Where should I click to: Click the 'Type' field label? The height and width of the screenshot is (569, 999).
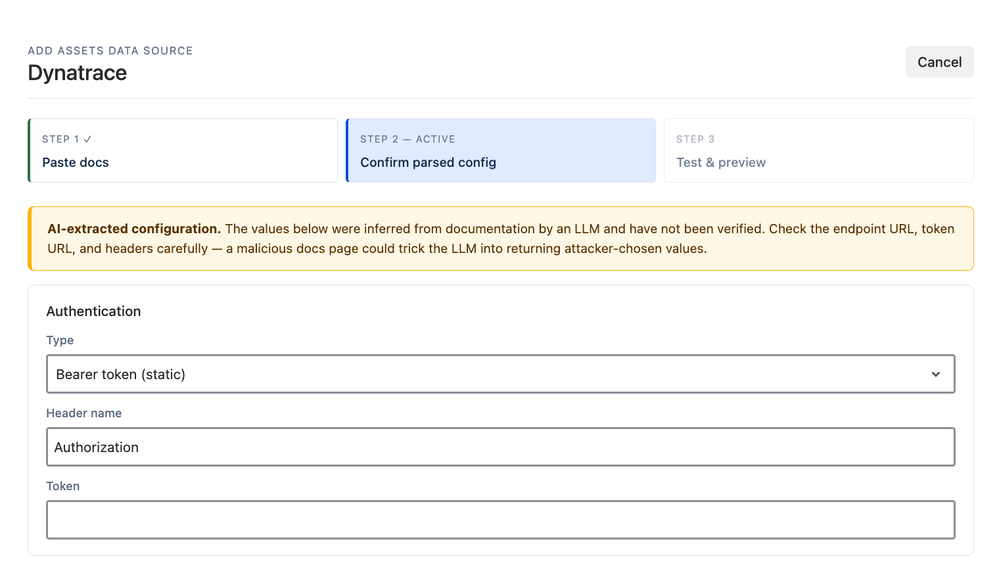60,340
